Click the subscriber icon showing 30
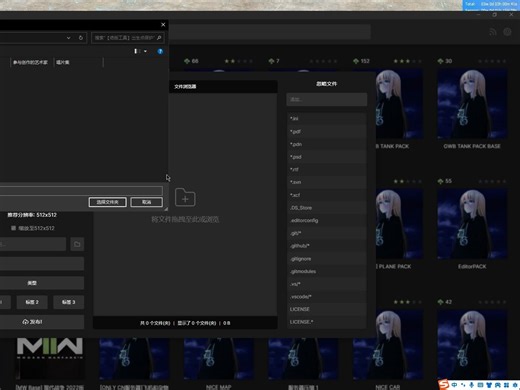 pyautogui.click(x=440, y=61)
